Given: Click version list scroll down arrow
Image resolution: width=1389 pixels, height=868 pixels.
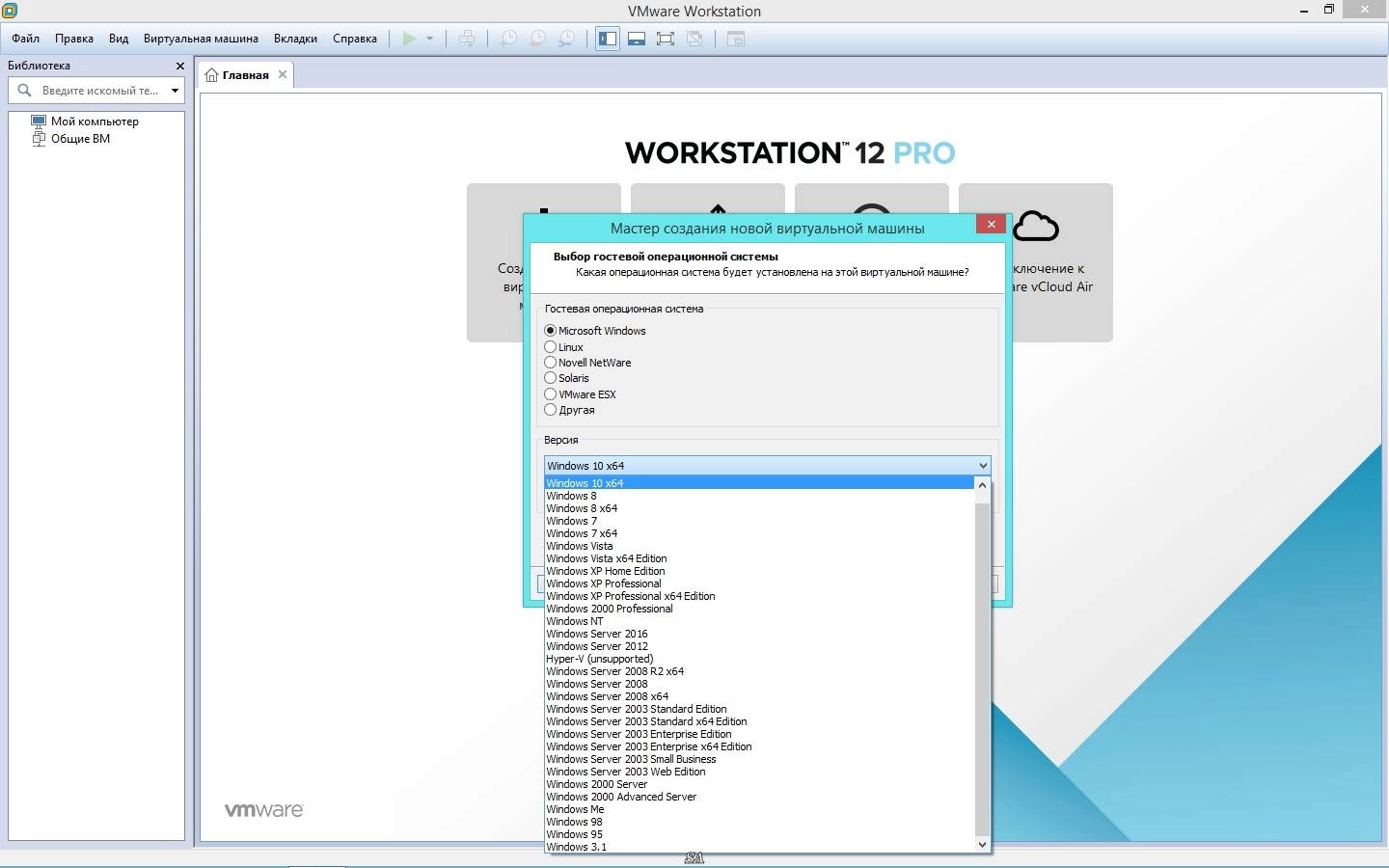Looking at the screenshot, I should [983, 845].
